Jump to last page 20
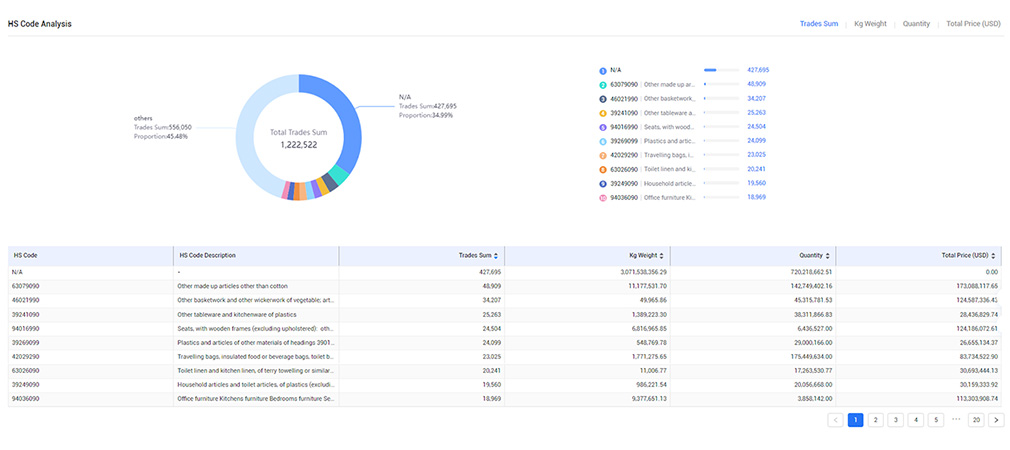 tap(975, 420)
